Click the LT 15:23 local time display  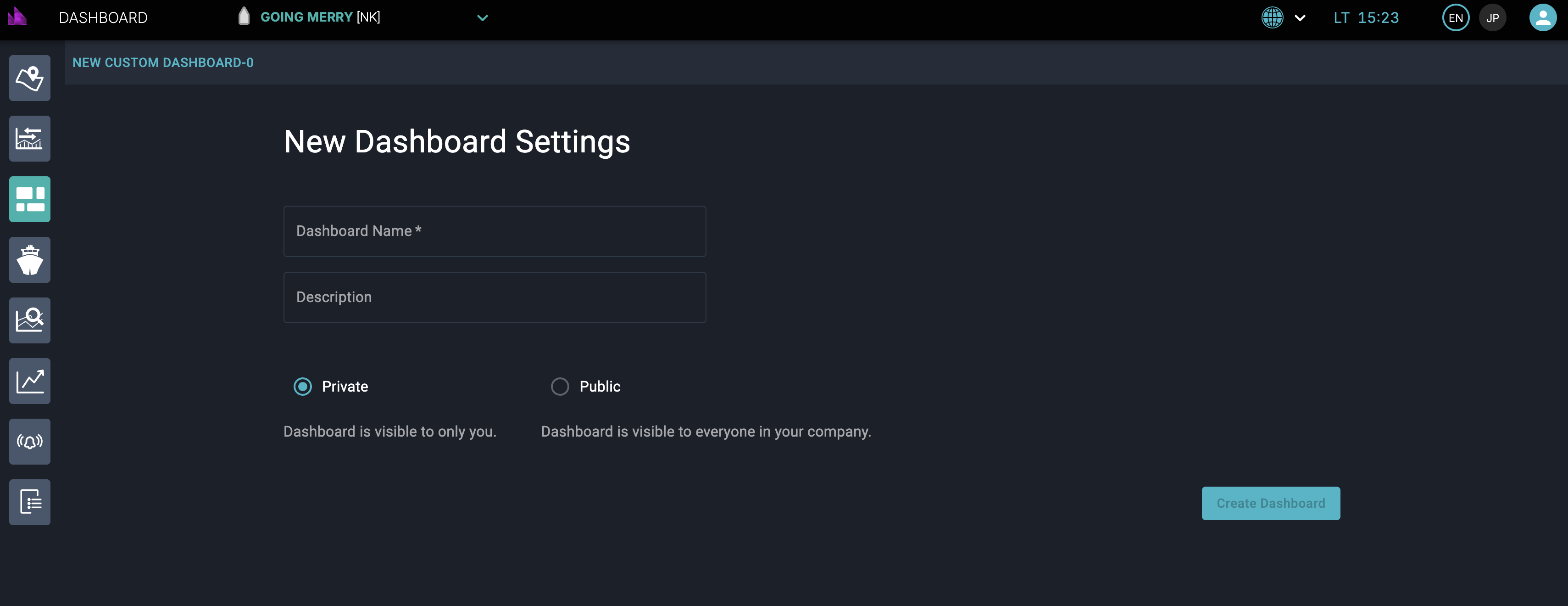[1367, 17]
